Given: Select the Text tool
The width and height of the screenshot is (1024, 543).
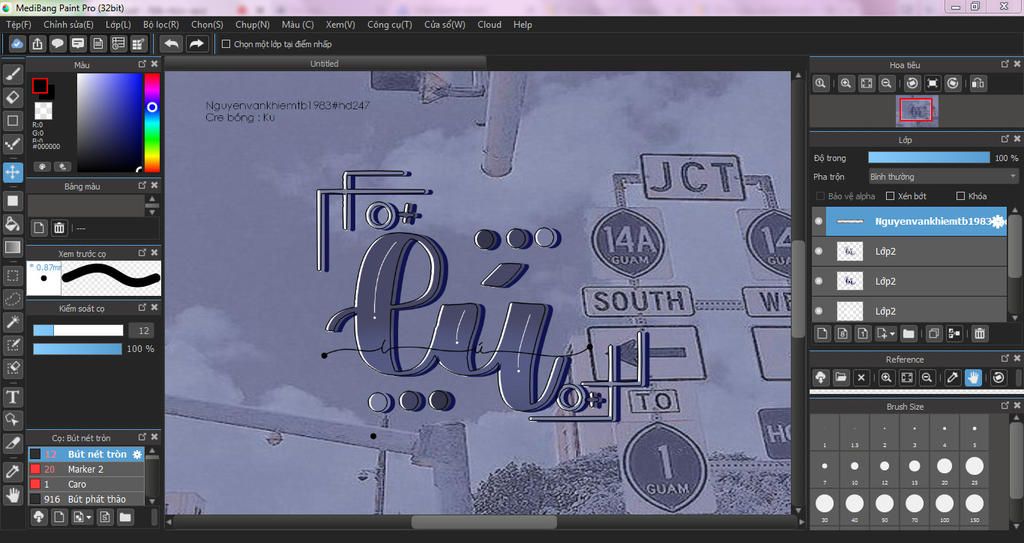Looking at the screenshot, I should (12, 397).
